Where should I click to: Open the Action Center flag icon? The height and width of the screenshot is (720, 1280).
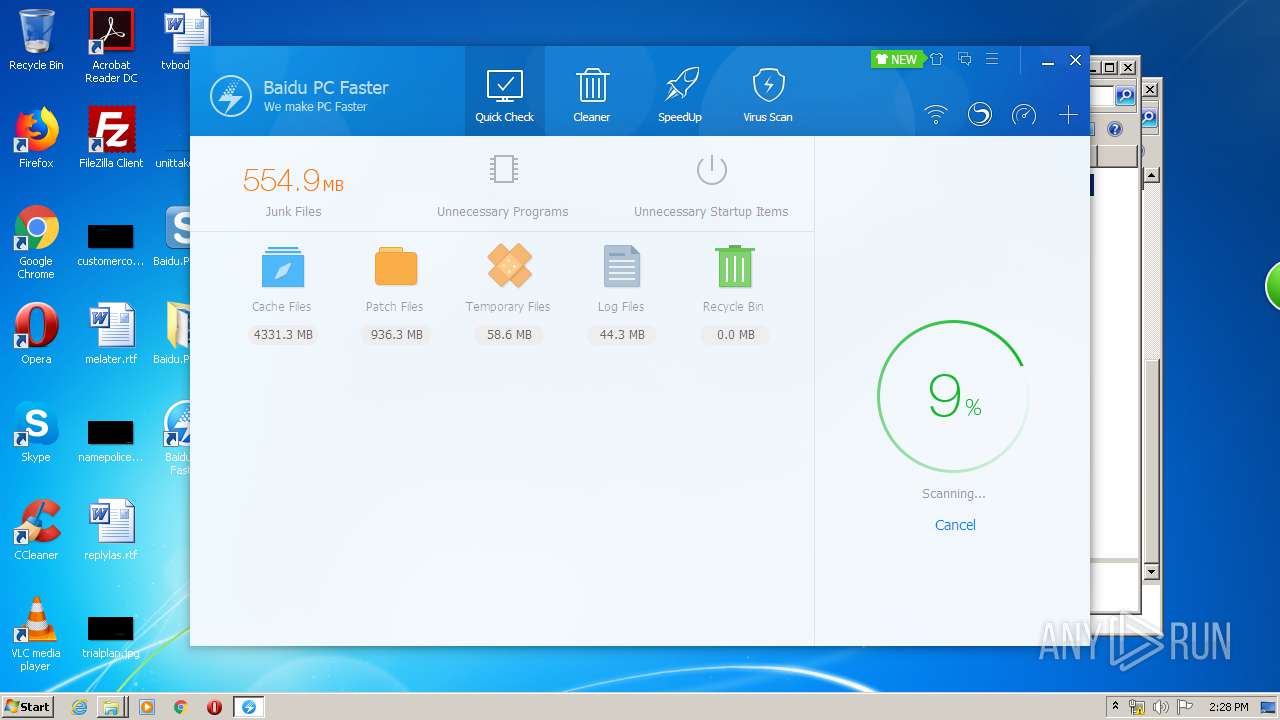pyautogui.click(x=1185, y=708)
